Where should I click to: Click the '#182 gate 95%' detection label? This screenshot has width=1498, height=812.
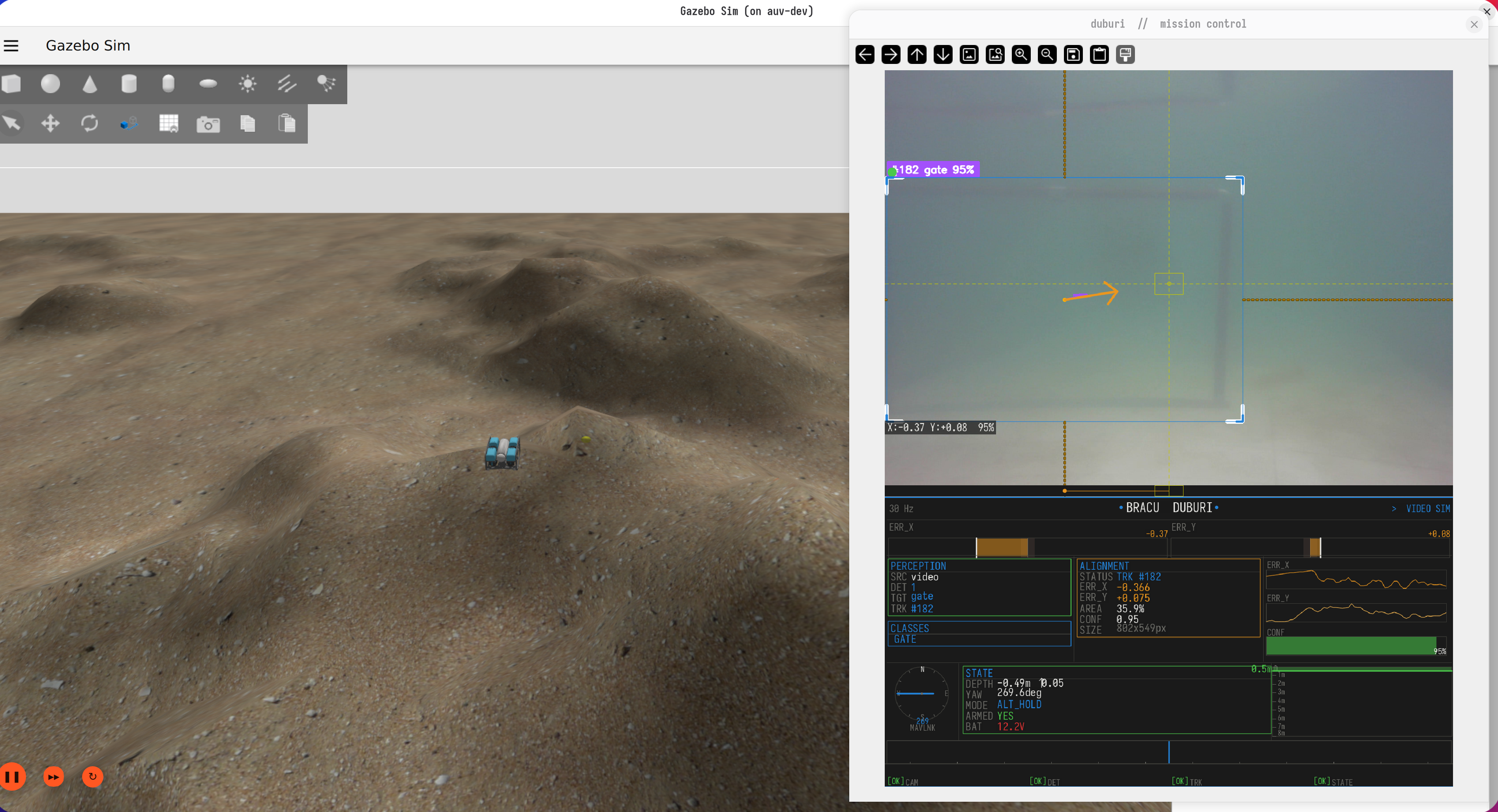pos(933,170)
